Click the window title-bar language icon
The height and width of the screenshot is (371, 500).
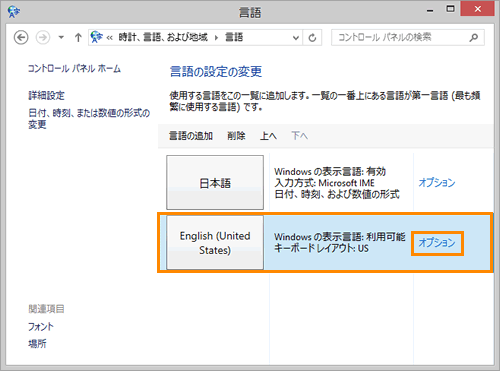pos(14,11)
